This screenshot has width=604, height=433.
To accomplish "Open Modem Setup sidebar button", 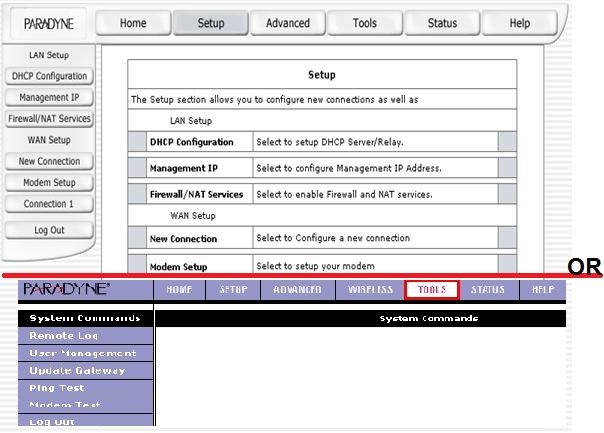I will pyautogui.click(x=49, y=183).
